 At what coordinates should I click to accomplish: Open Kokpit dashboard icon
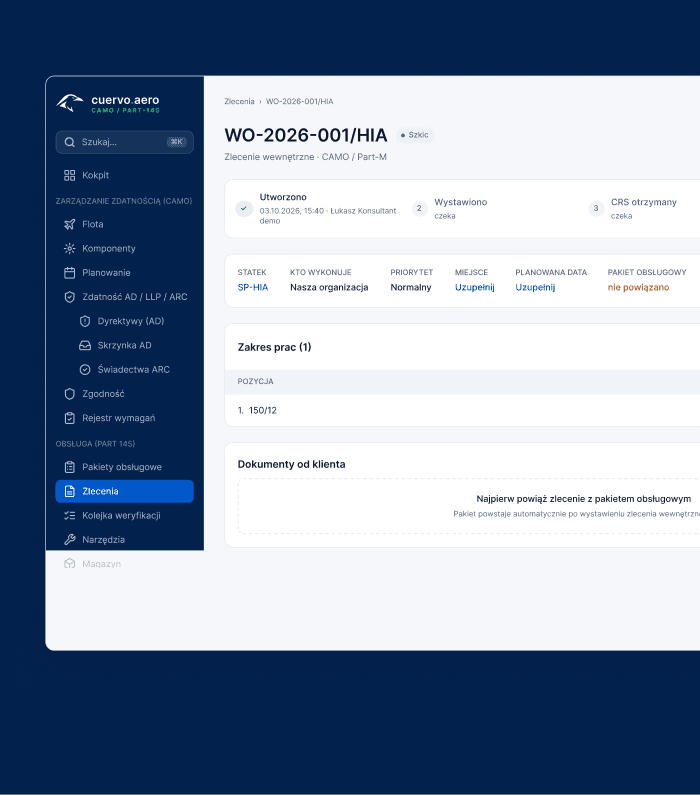(69, 175)
